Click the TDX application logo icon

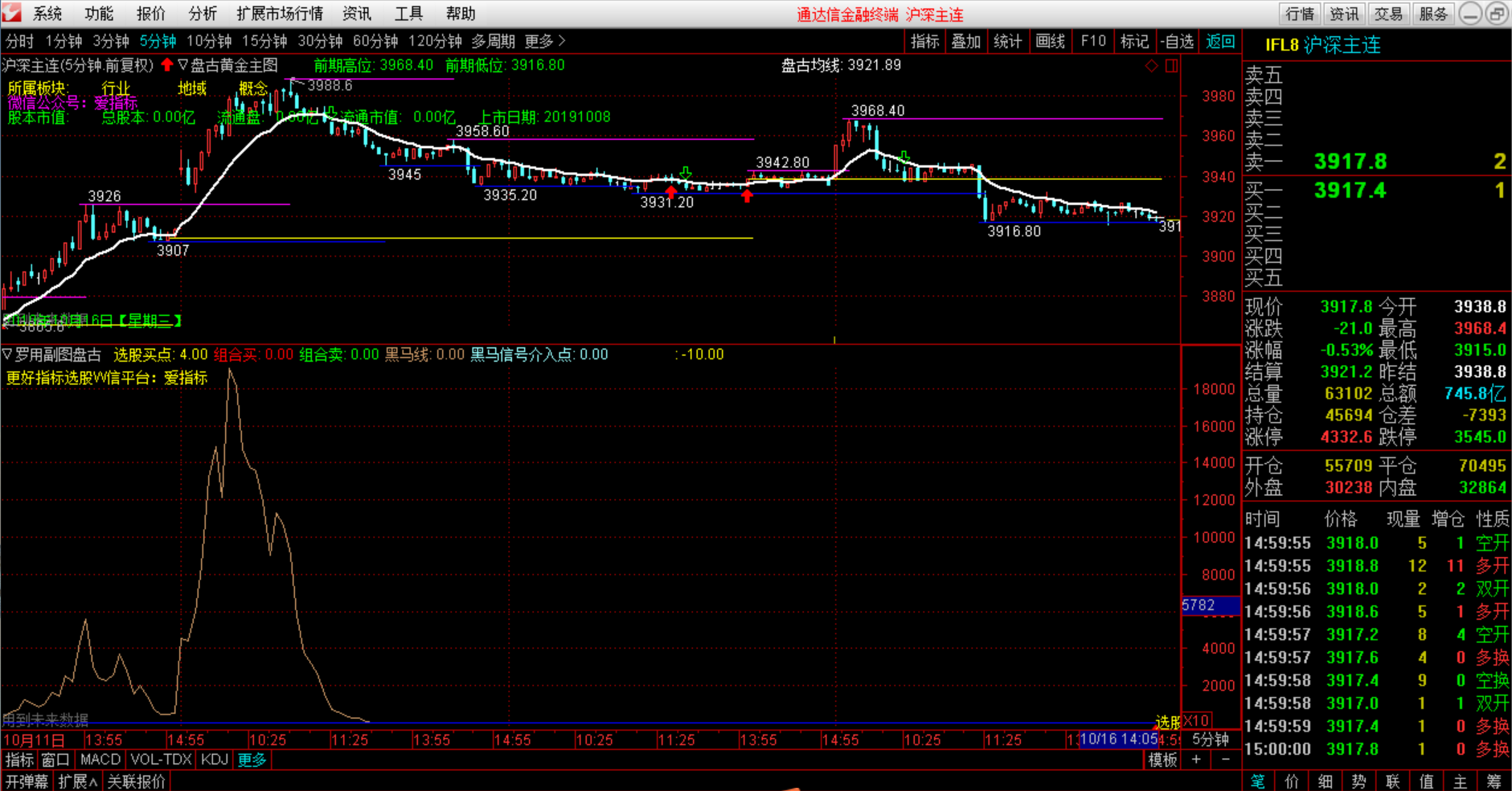[x=11, y=13]
